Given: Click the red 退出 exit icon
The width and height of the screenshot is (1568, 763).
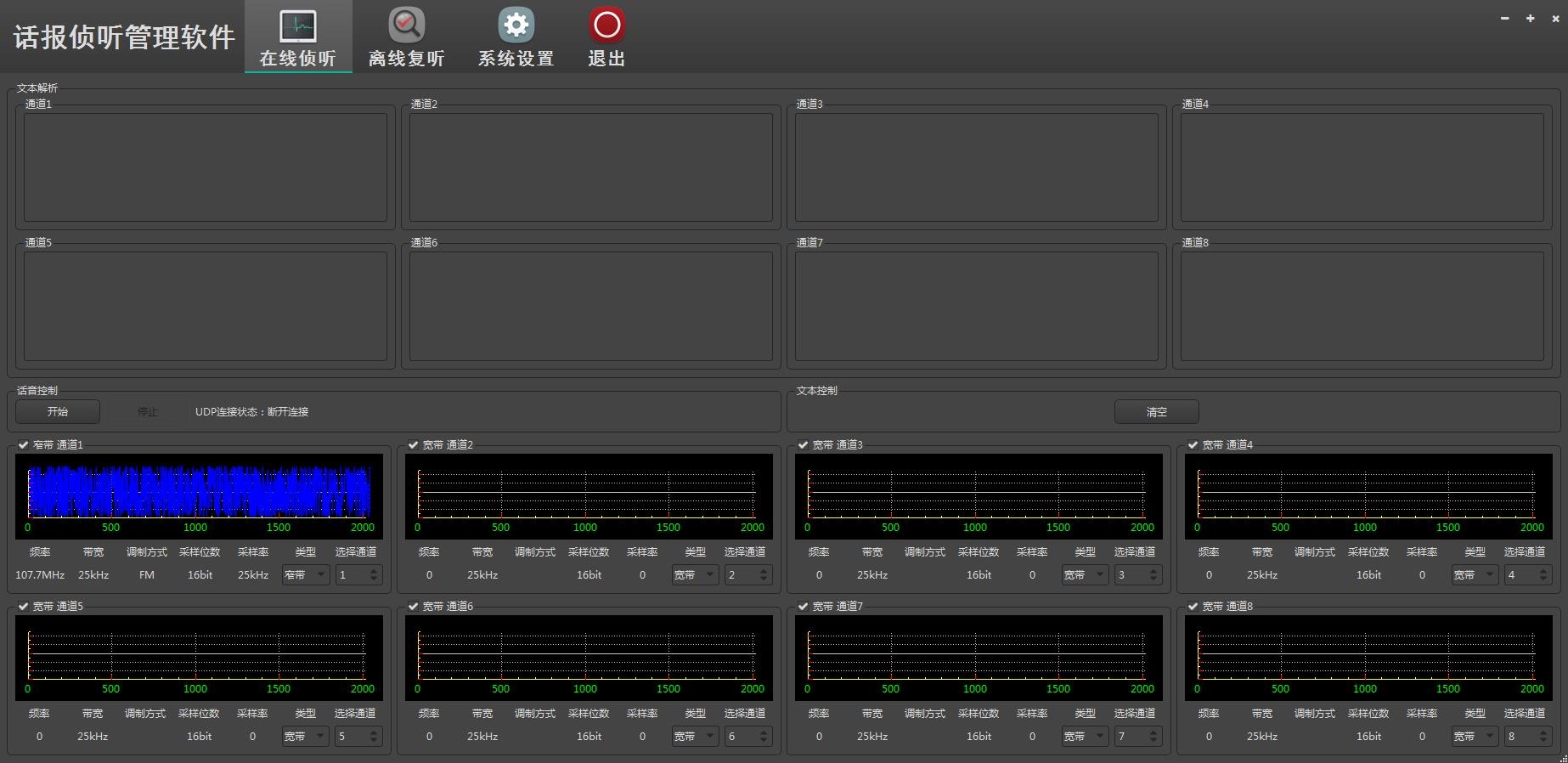Looking at the screenshot, I should point(606,37).
